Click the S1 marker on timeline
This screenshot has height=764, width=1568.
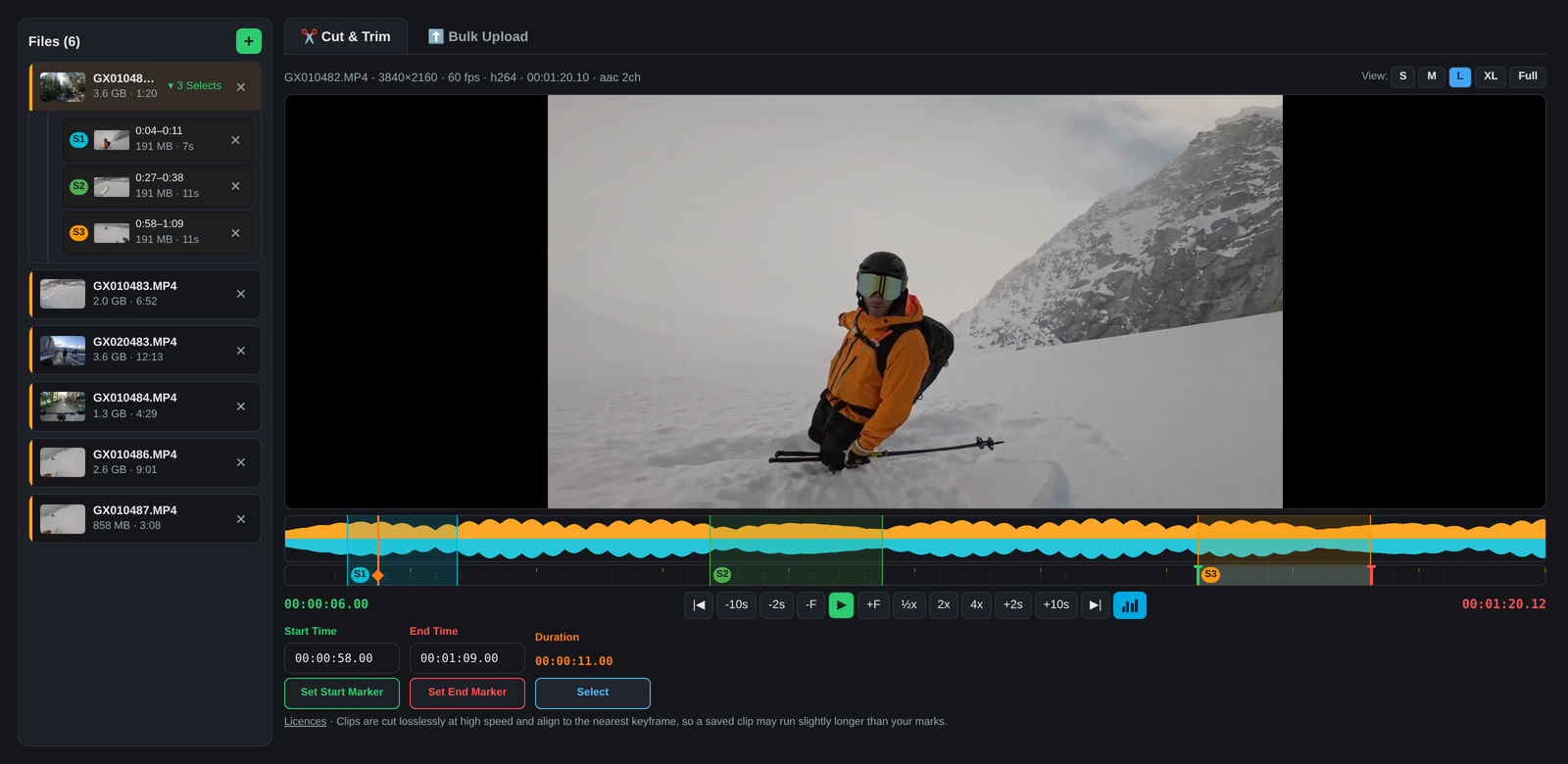(360, 575)
